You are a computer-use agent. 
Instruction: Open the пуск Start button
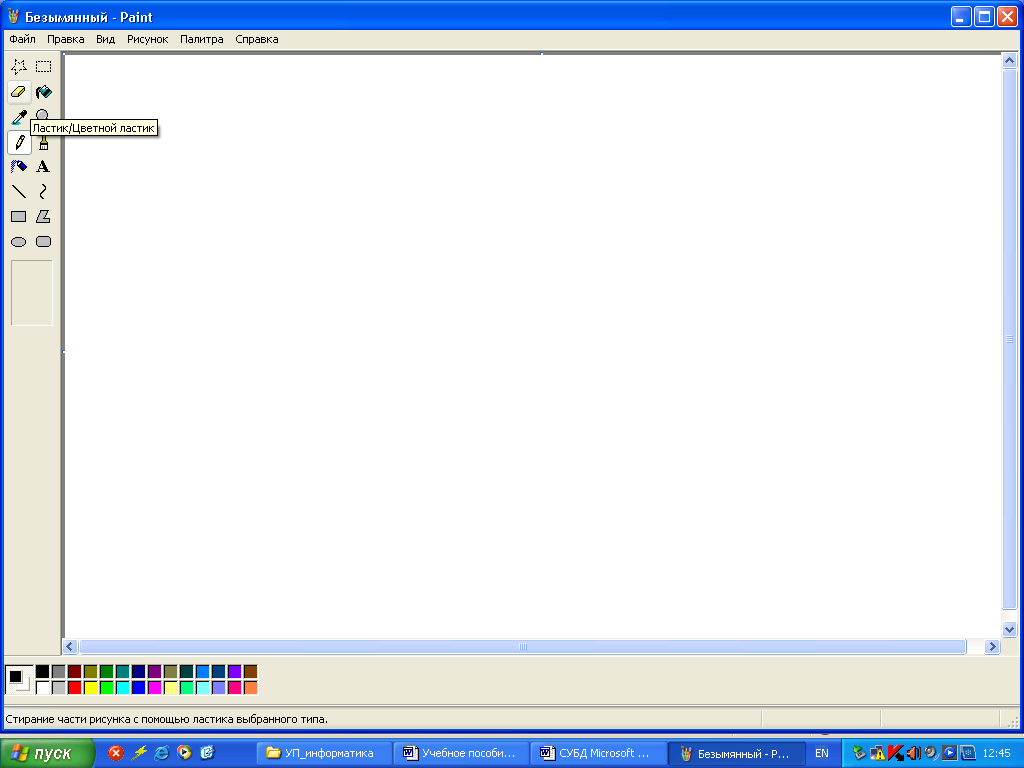[x=47, y=754]
